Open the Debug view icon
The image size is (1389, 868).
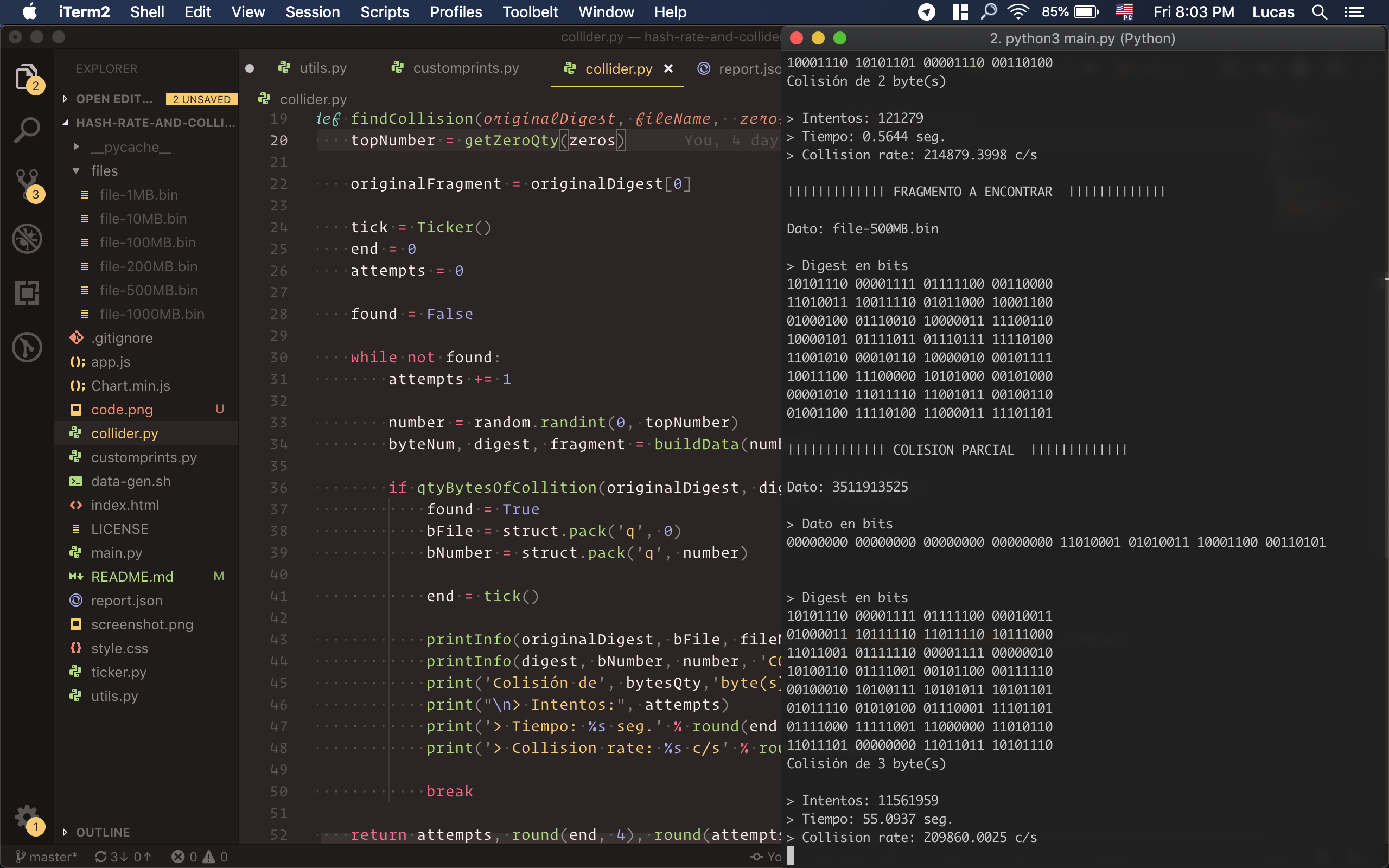[x=27, y=238]
